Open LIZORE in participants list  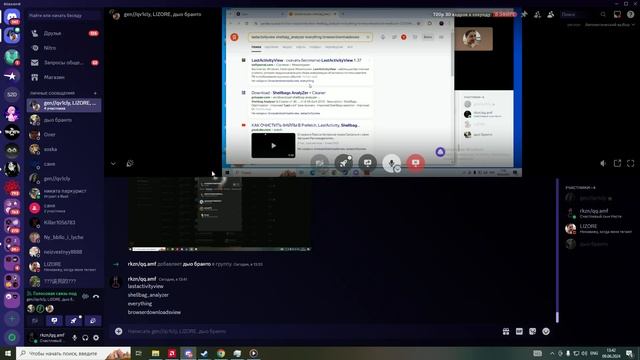tap(599, 228)
